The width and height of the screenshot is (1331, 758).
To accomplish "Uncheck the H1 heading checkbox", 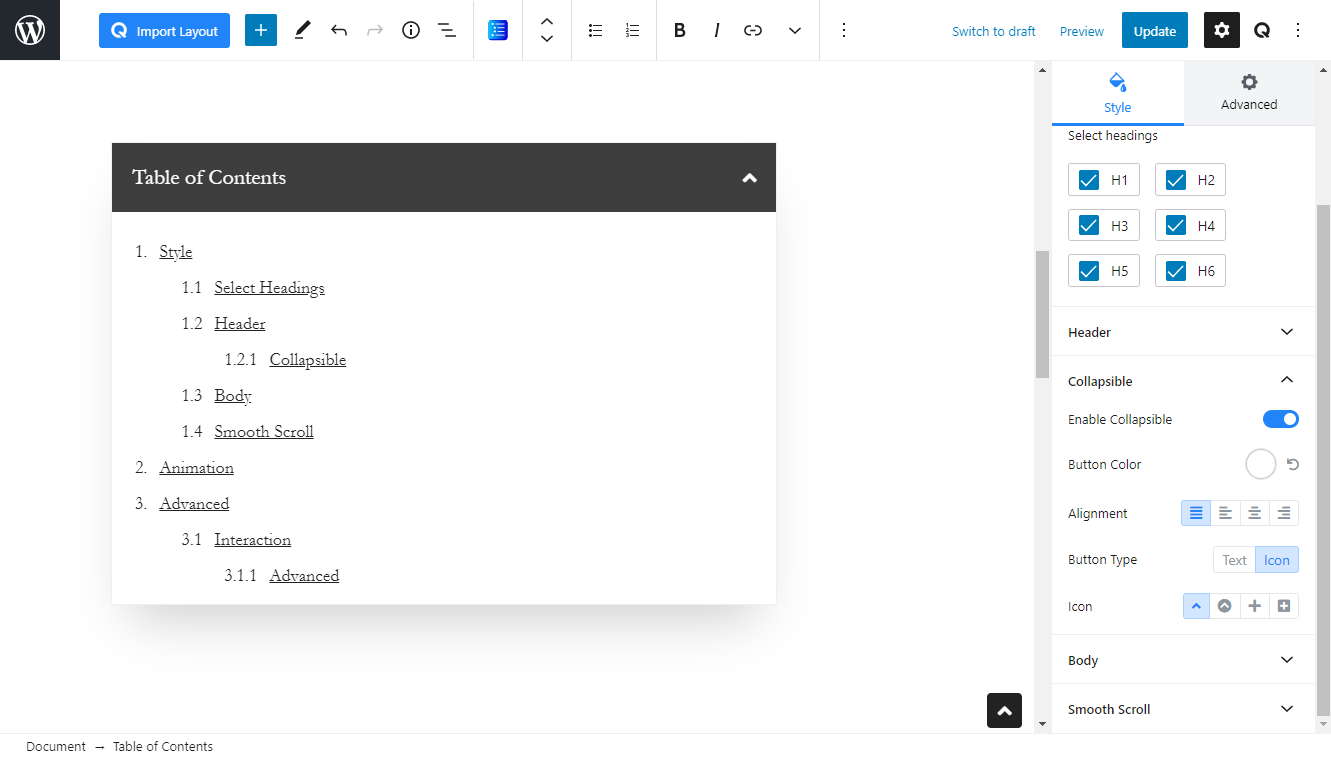I will (1089, 180).
